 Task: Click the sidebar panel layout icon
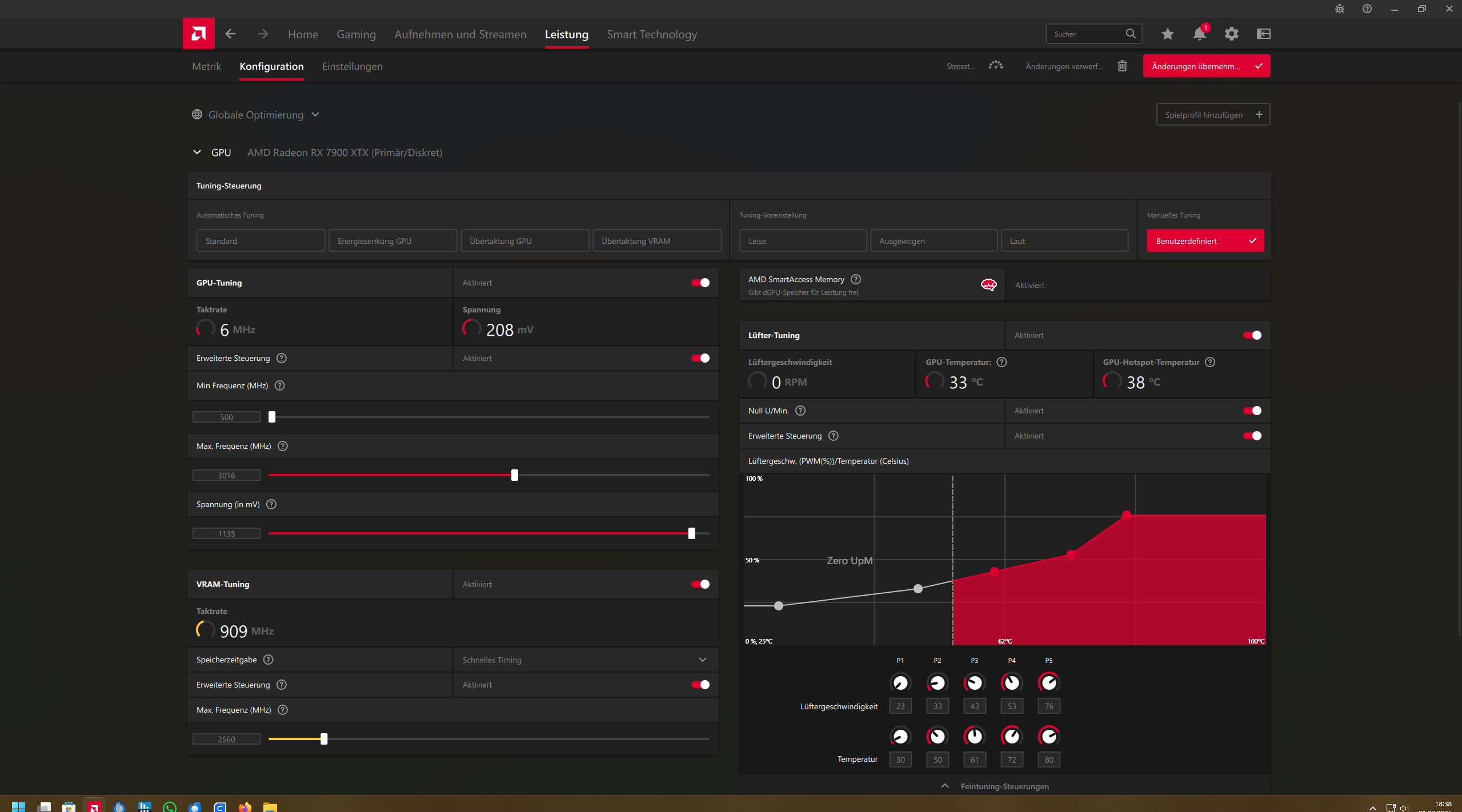(1263, 34)
